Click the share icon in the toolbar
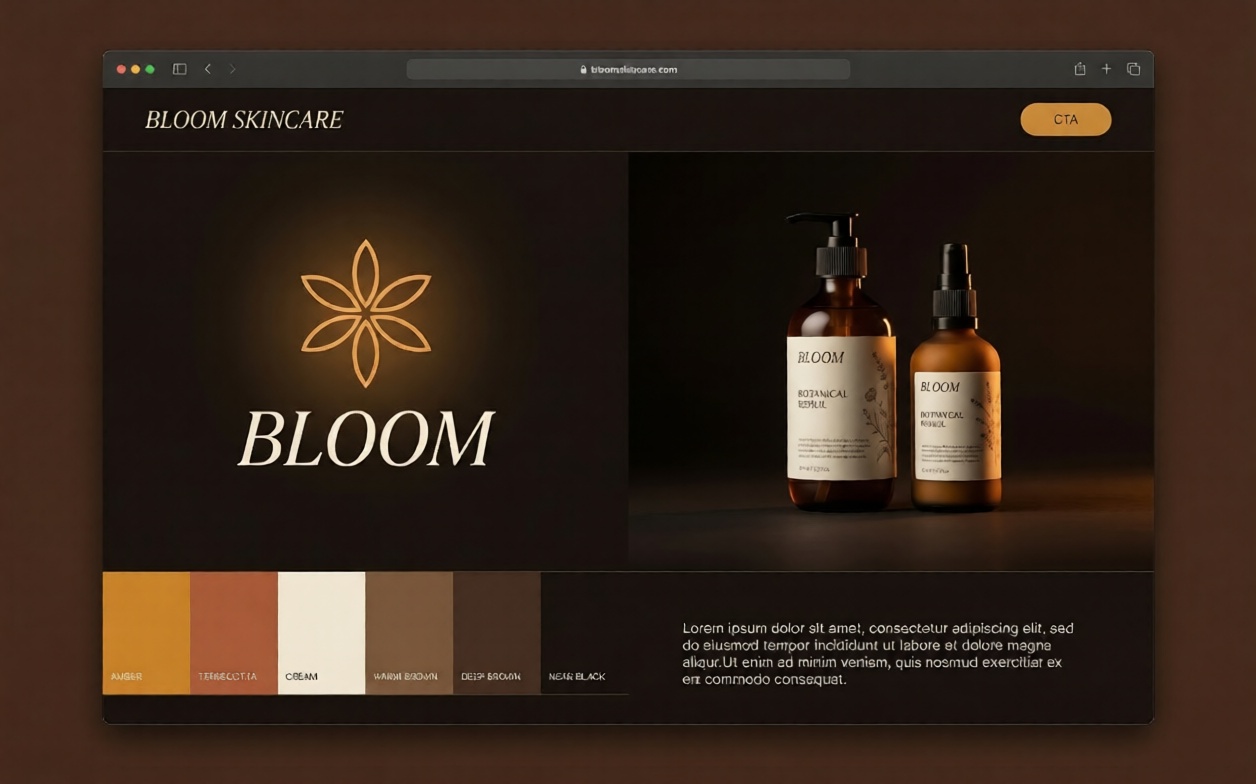1256x784 pixels. click(1079, 68)
